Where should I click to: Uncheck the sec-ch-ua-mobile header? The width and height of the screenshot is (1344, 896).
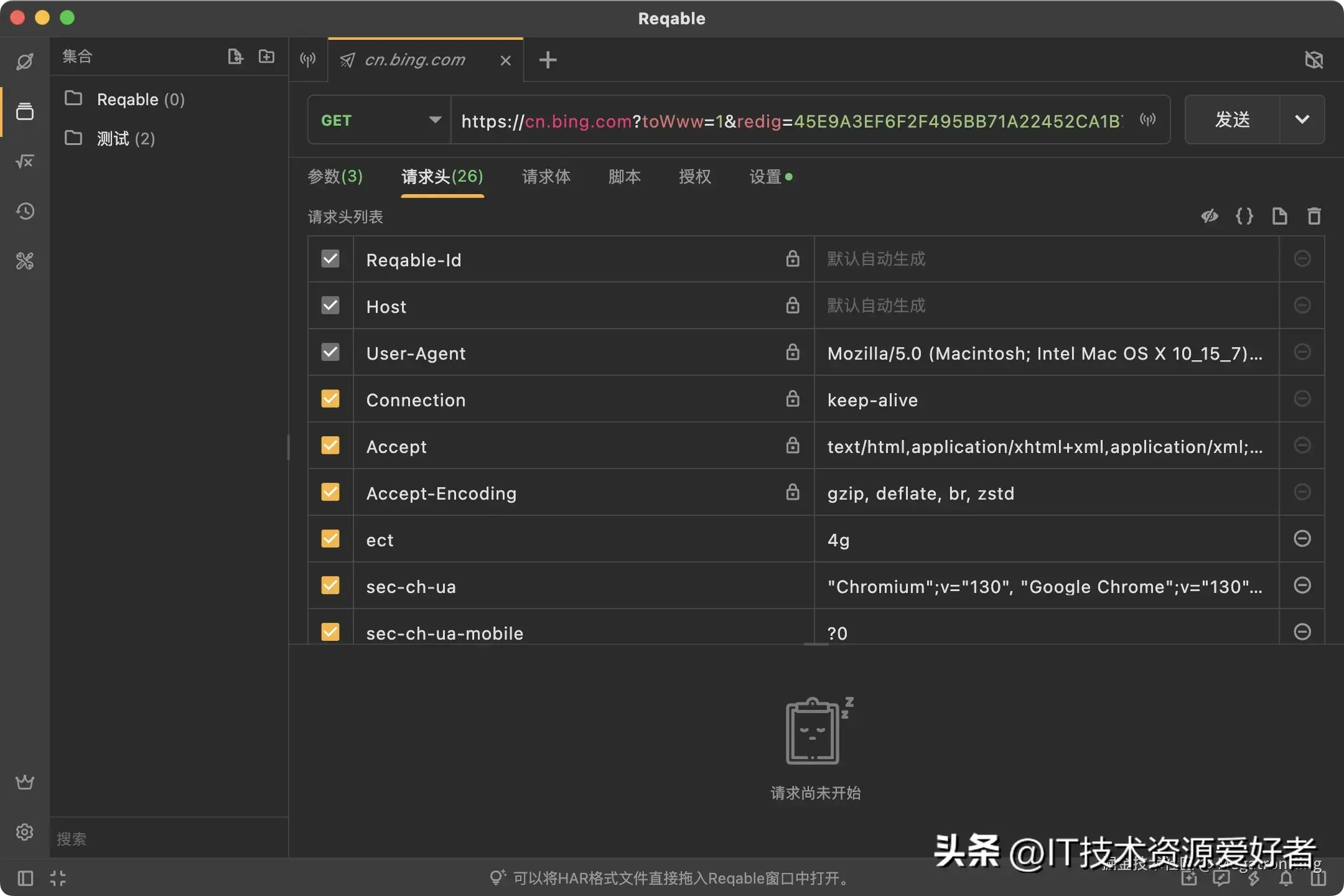(x=330, y=632)
